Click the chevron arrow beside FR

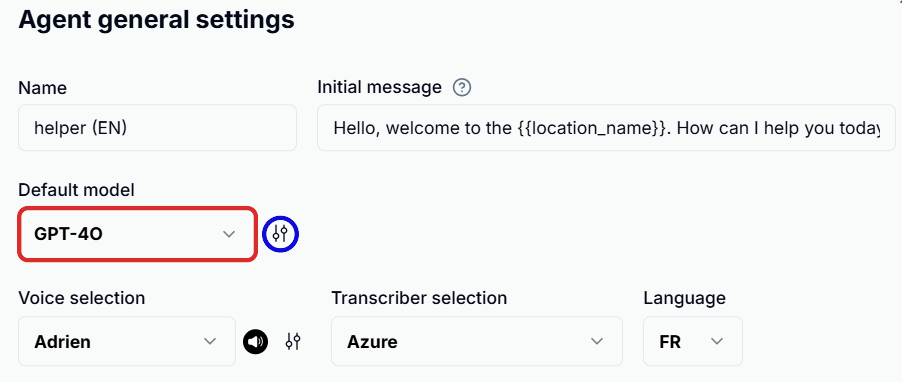pyautogui.click(x=717, y=341)
